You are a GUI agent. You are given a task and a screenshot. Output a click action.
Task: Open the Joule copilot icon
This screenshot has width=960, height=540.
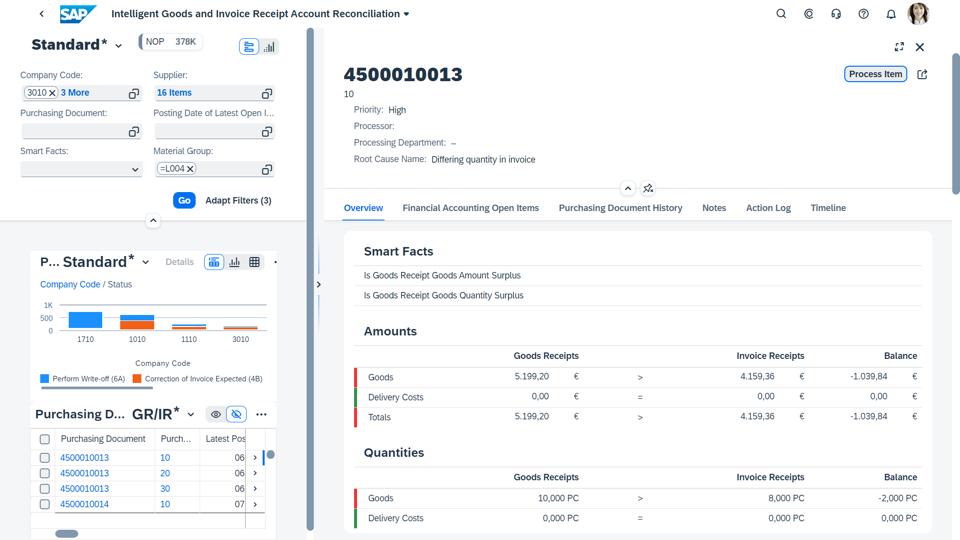(809, 13)
